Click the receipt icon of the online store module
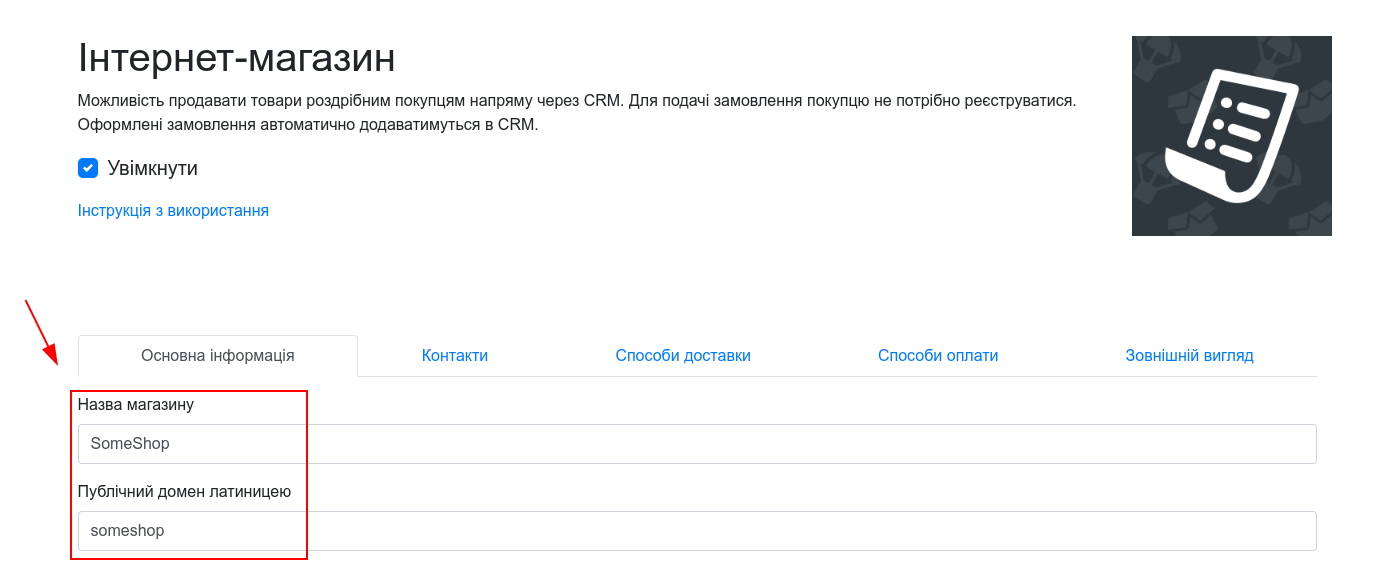1391x568 pixels. (1232, 135)
